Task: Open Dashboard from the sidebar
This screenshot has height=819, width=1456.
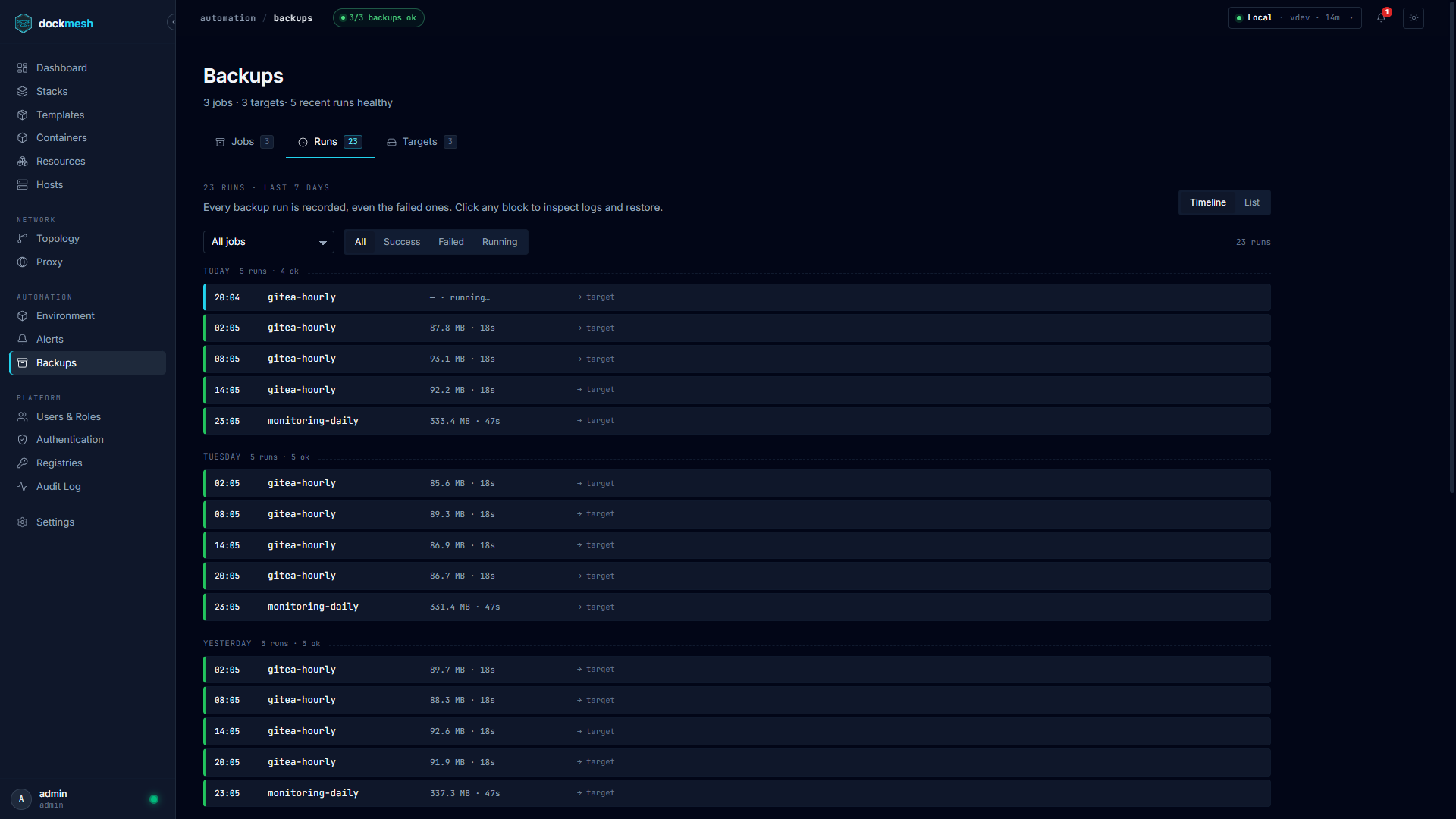Action: tap(87, 68)
